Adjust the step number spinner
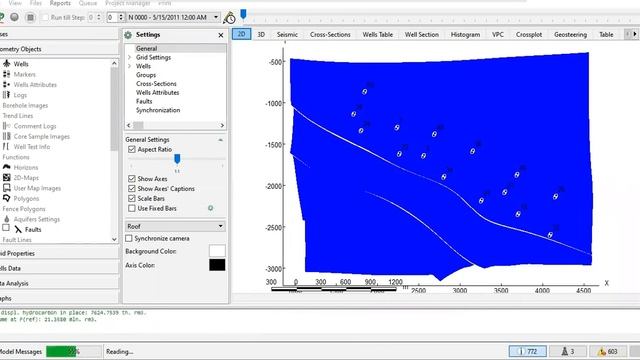This screenshot has width=640, height=360. pyautogui.click(x=120, y=17)
